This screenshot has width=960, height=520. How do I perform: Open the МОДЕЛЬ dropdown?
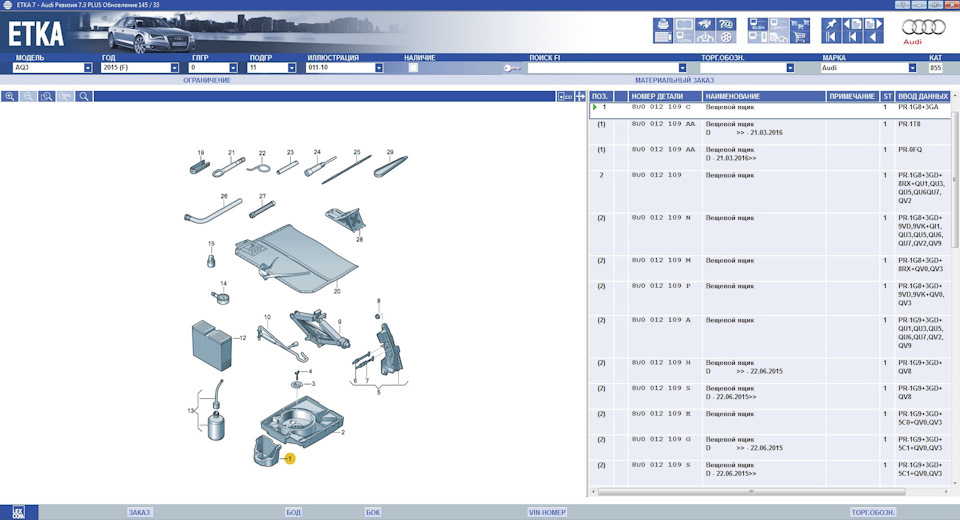(x=88, y=68)
